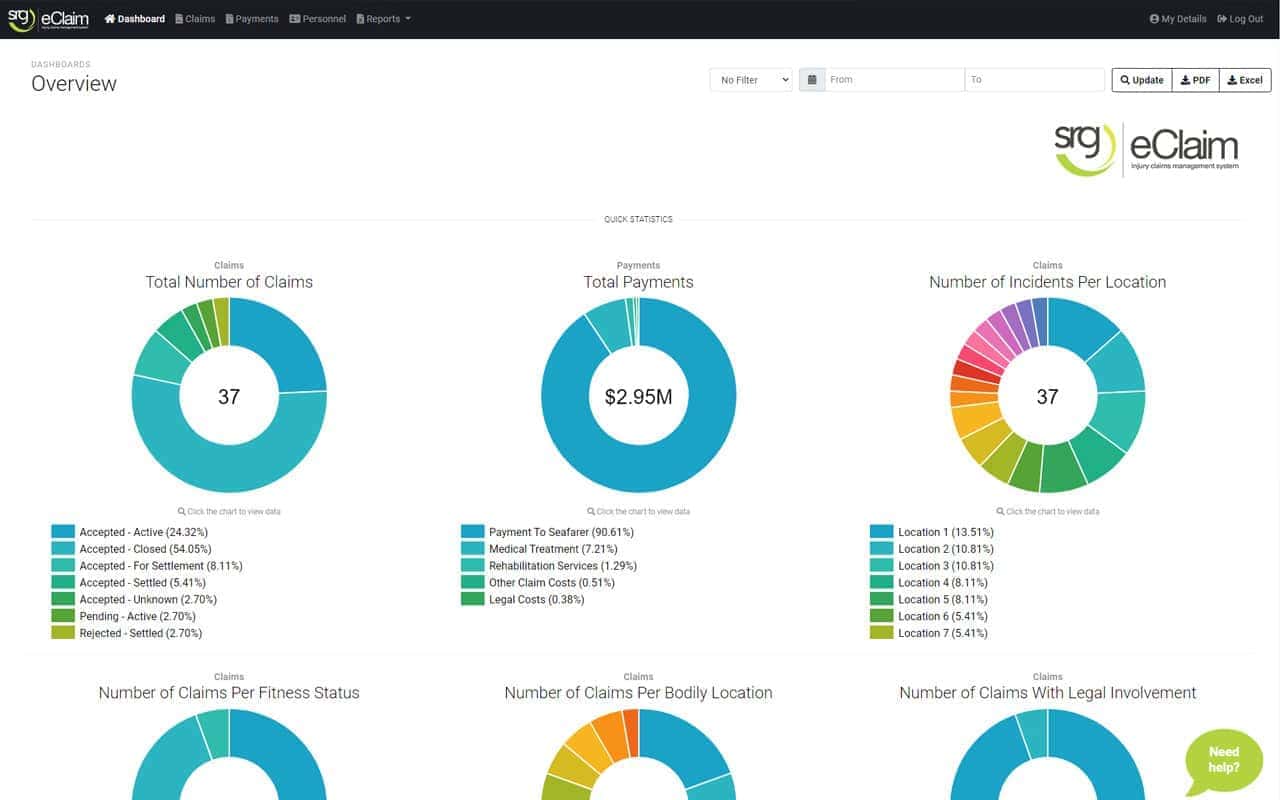The image size is (1280, 800).
Task: Click the Total Number of Claims donut center 37
Action: 229,397
